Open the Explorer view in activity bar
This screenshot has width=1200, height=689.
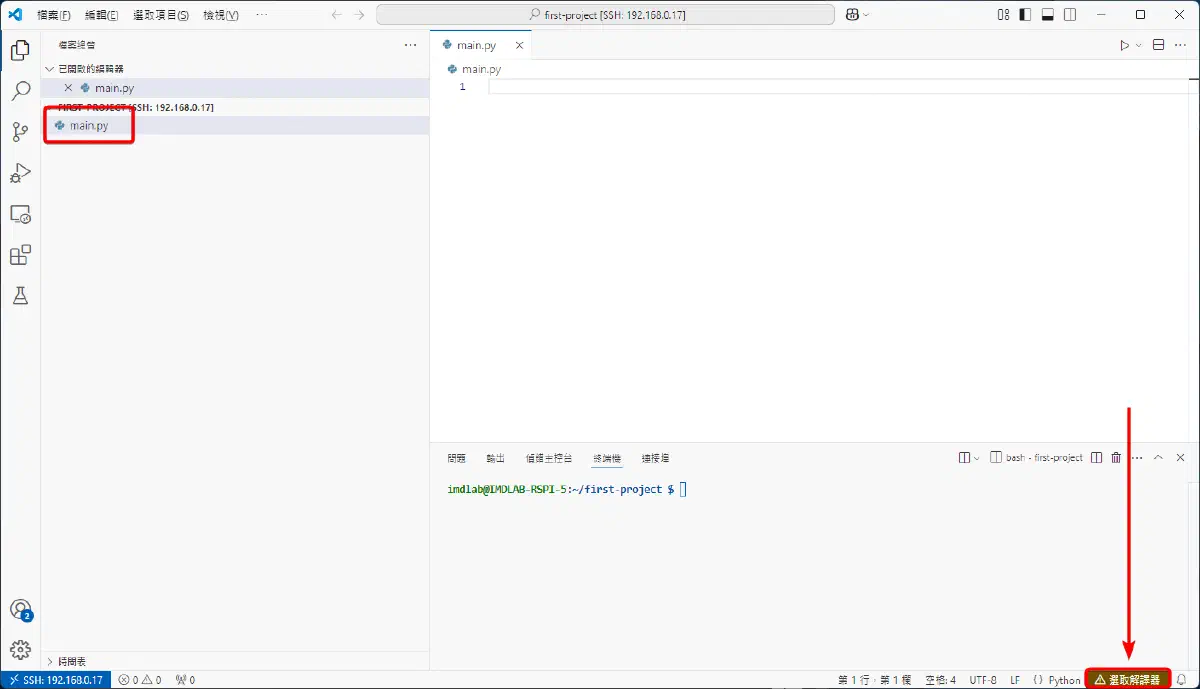coord(20,50)
